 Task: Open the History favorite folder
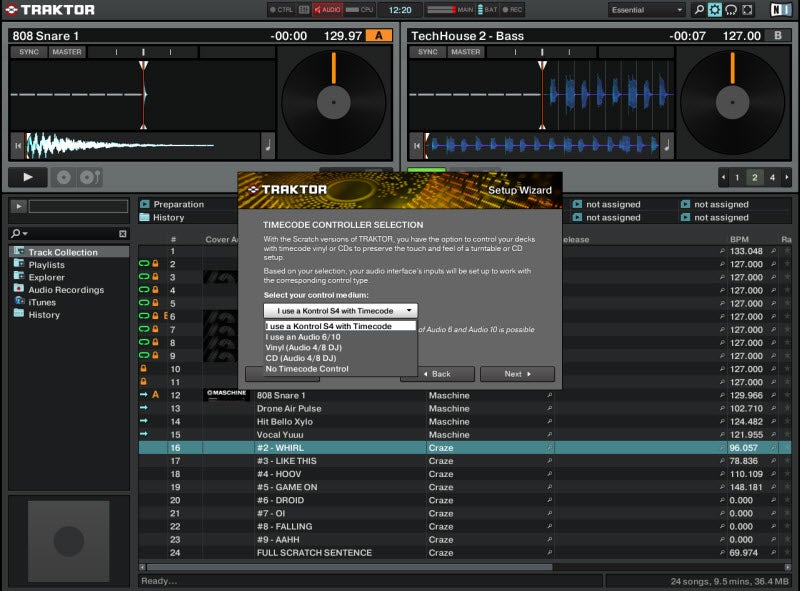pos(163,217)
